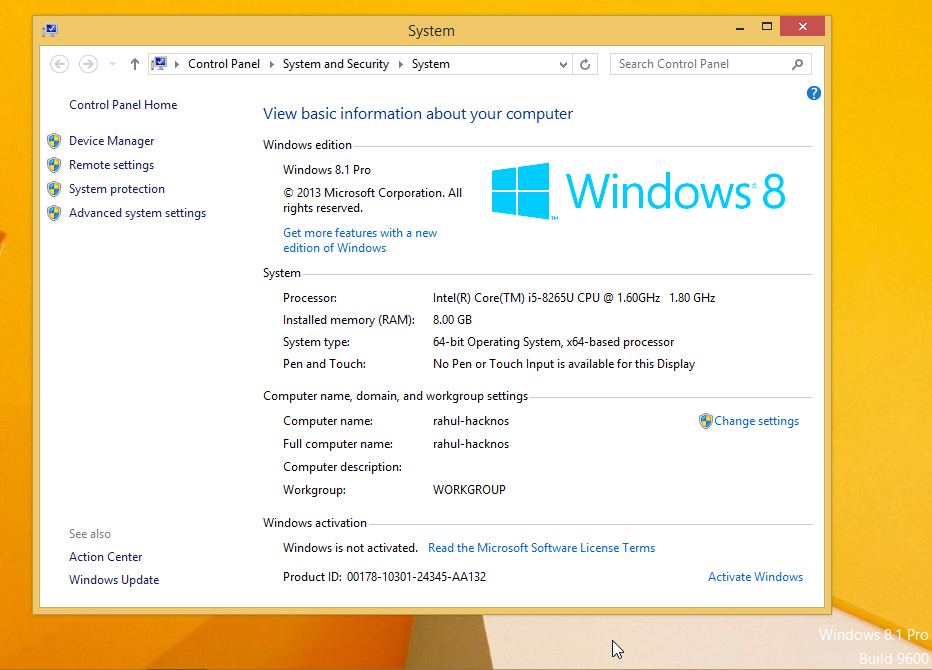Screen dimensions: 932x670
Task: Expand chevron after Control Panel breadcrumb
Action: click(272, 64)
